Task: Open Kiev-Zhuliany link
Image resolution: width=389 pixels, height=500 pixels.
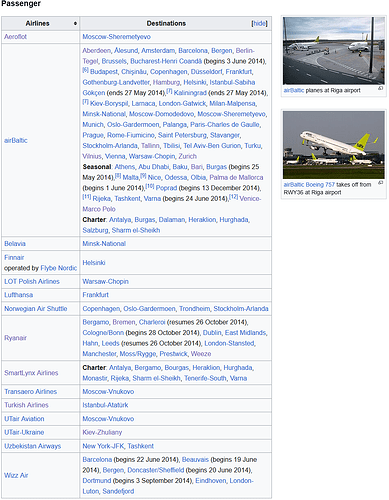Action: [x=102, y=432]
